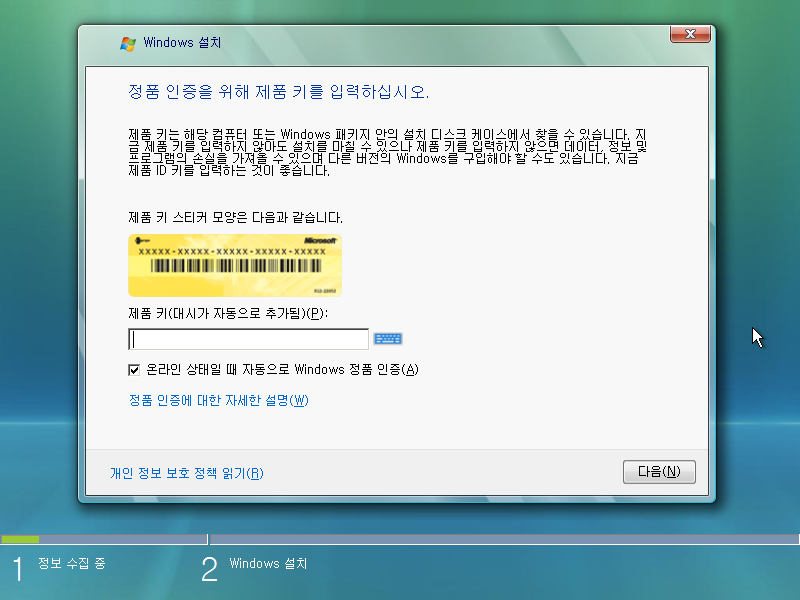Viewport: 800px width, 600px height.
Task: Click the Windows 설치 title bar text
Action: point(182,42)
